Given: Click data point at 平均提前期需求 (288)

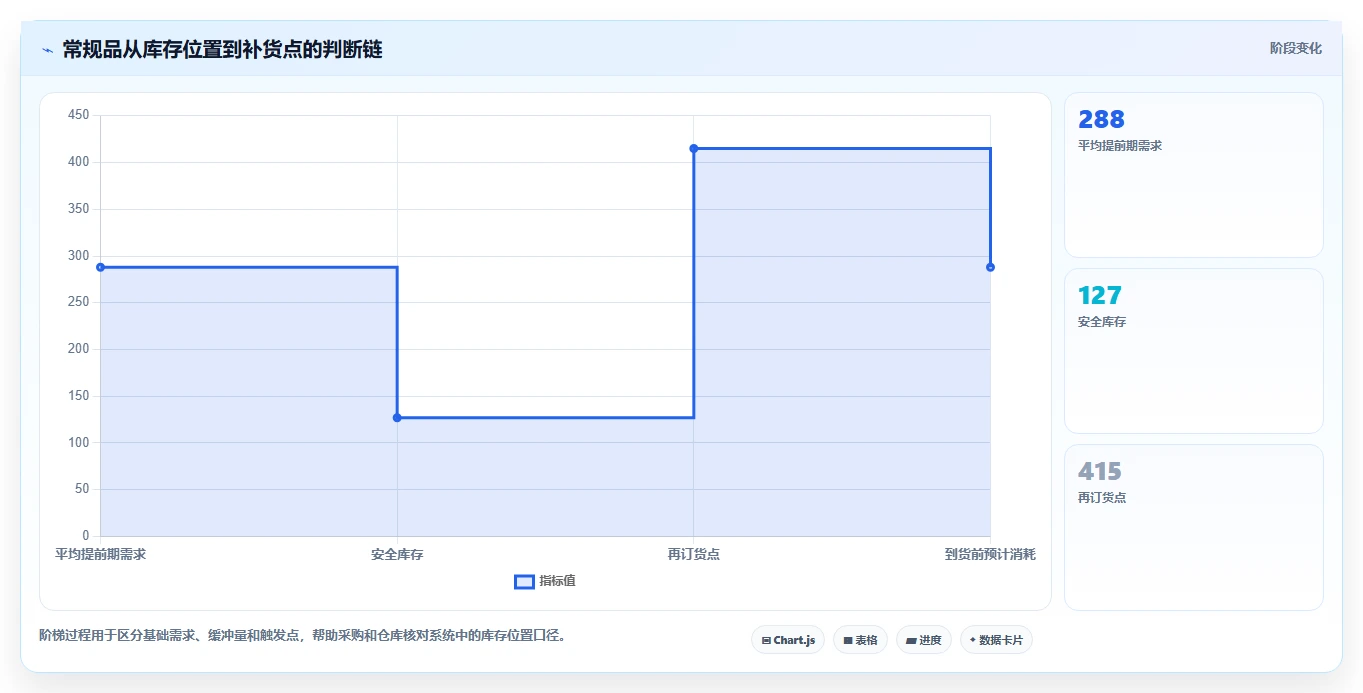Looking at the screenshot, I should 100,267.
